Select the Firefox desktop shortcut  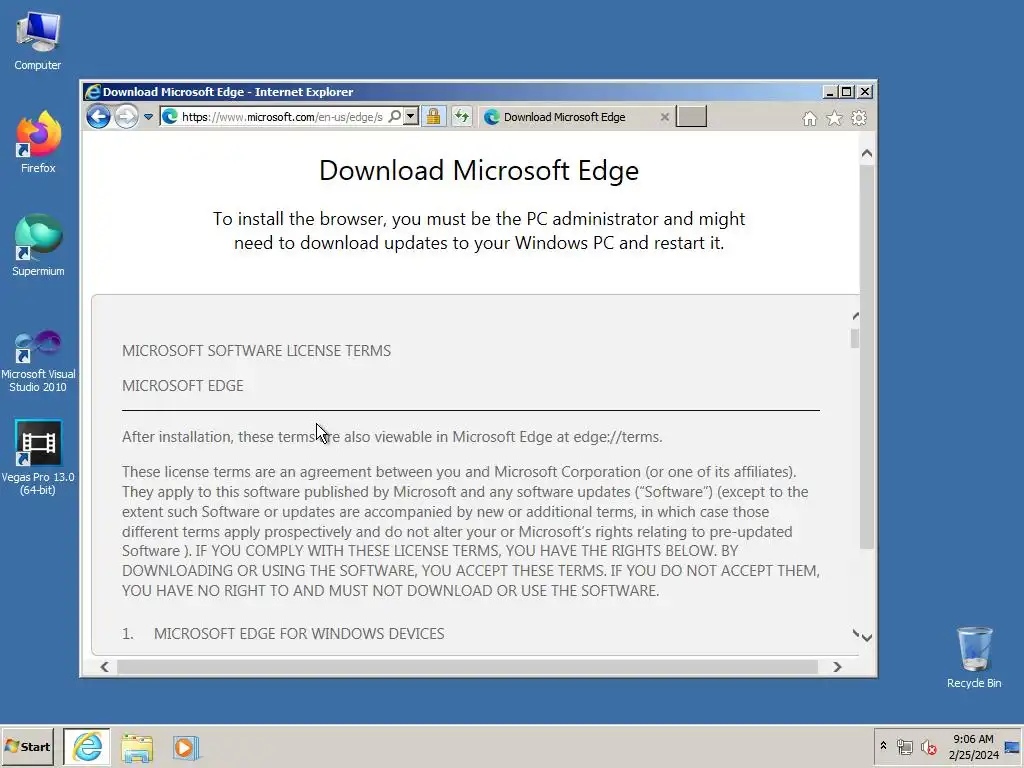coord(38,142)
